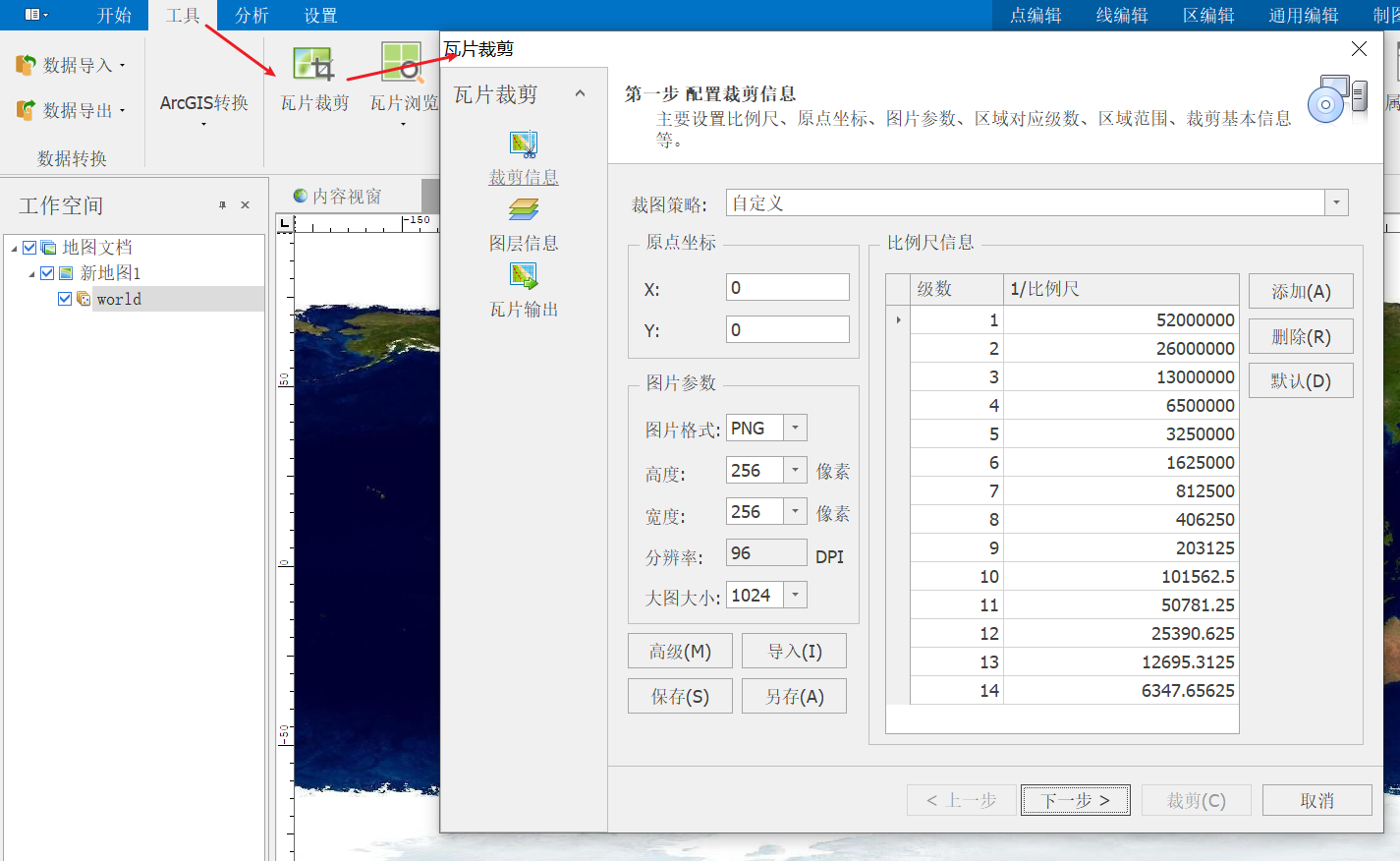Click the world layer icon in tree
1400x861 pixels.
tap(84, 299)
